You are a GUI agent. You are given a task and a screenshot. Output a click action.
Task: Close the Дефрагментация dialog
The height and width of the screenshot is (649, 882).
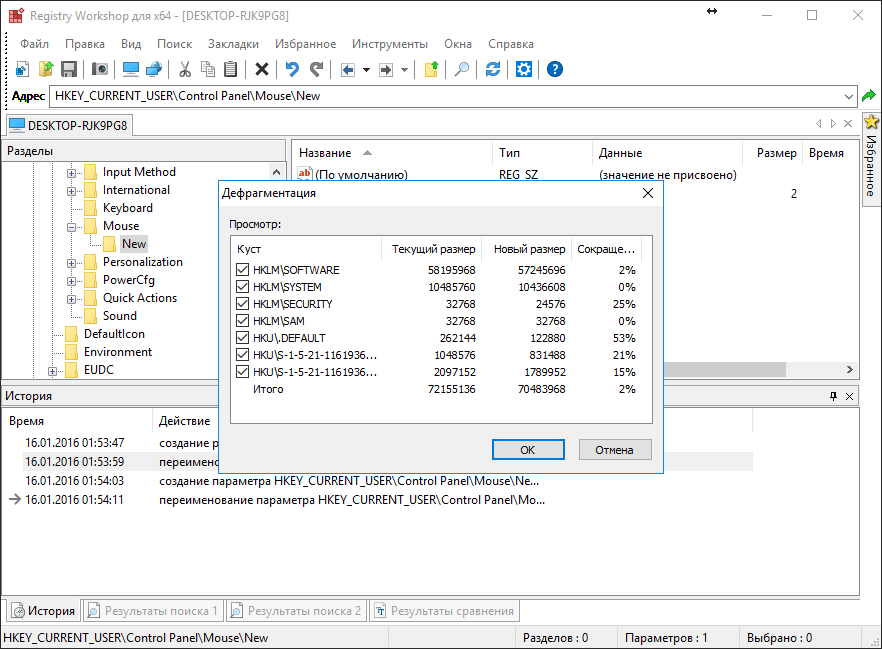coord(648,193)
